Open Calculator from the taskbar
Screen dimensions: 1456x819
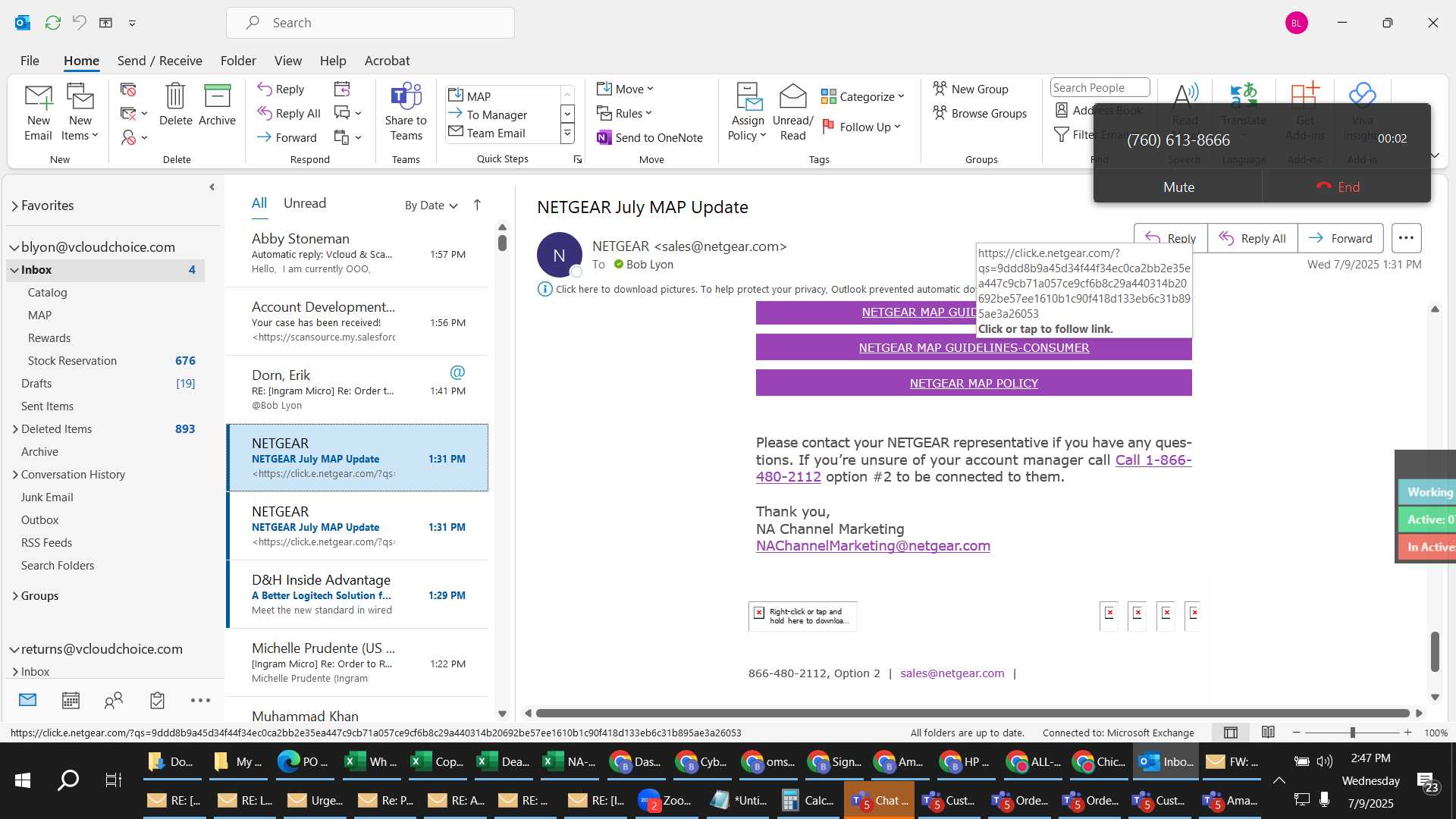click(x=808, y=801)
